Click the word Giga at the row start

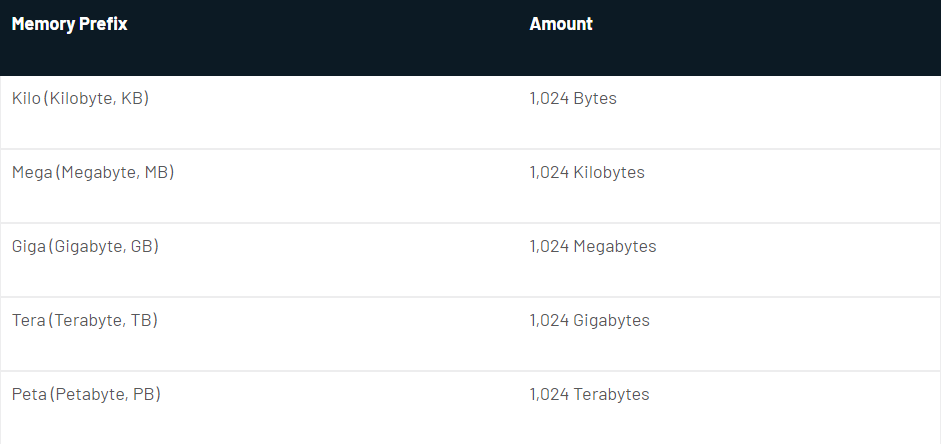(x=28, y=247)
